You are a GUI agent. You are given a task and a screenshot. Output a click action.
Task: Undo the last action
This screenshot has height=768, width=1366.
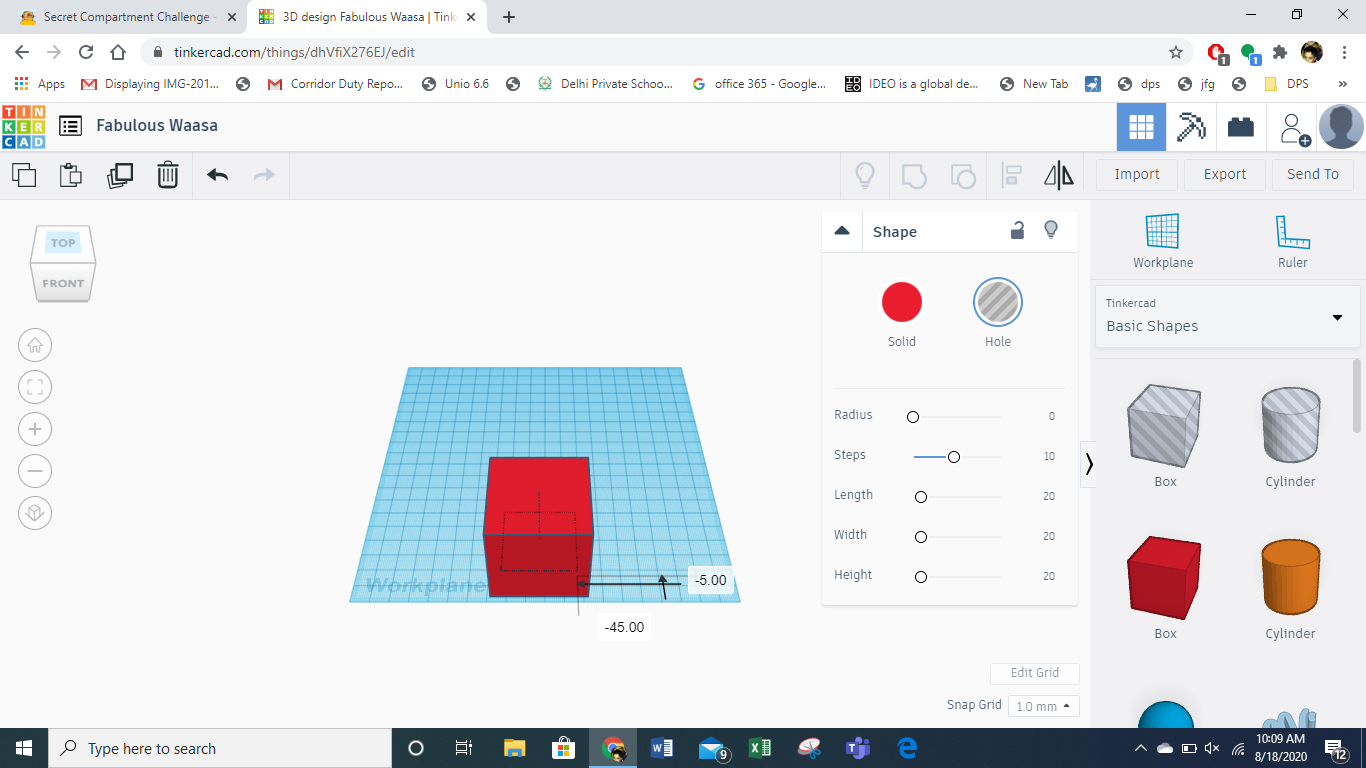click(217, 175)
